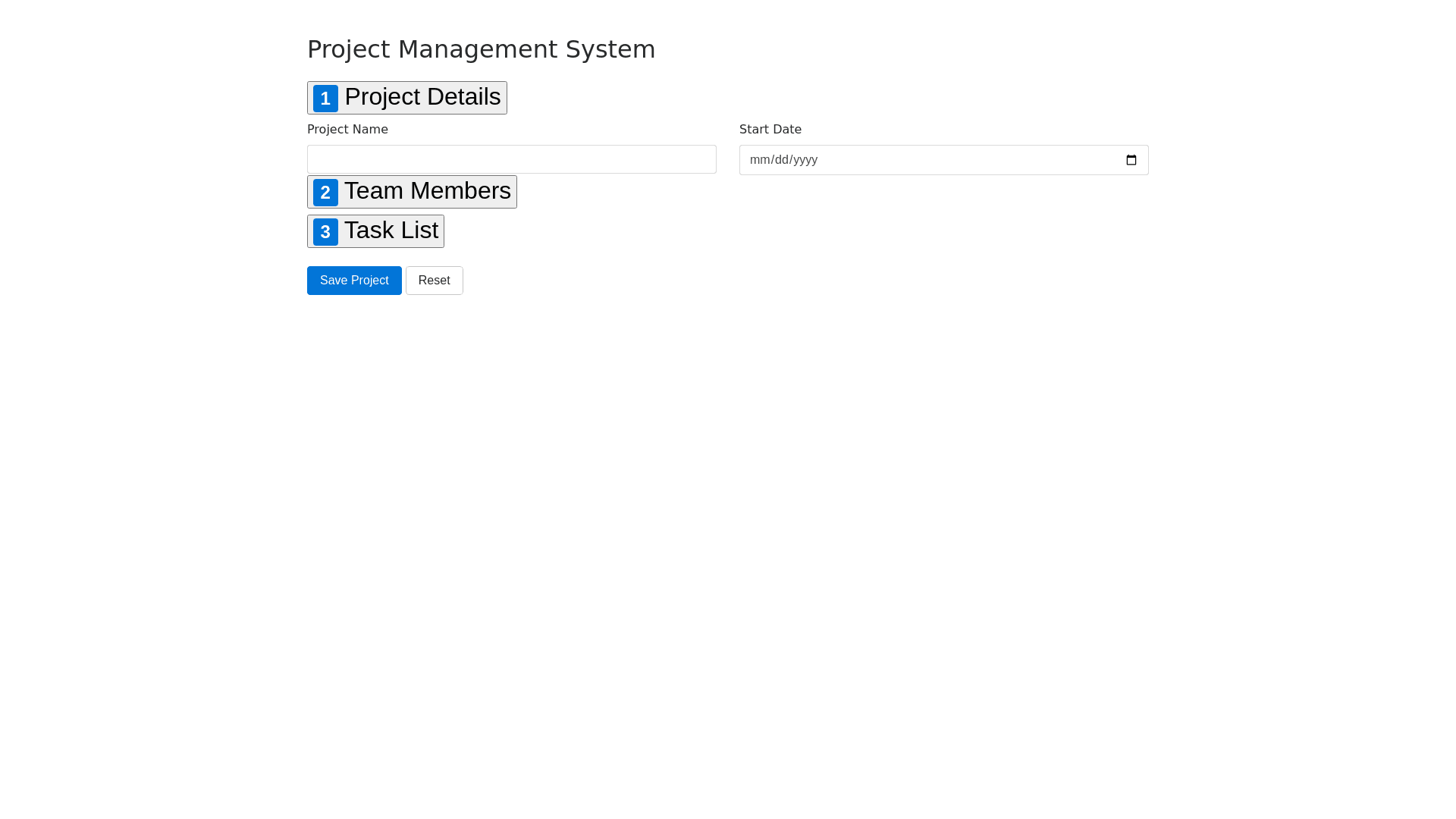Image resolution: width=1456 pixels, height=819 pixels.
Task: Click the Task List section title text
Action: pos(391,231)
